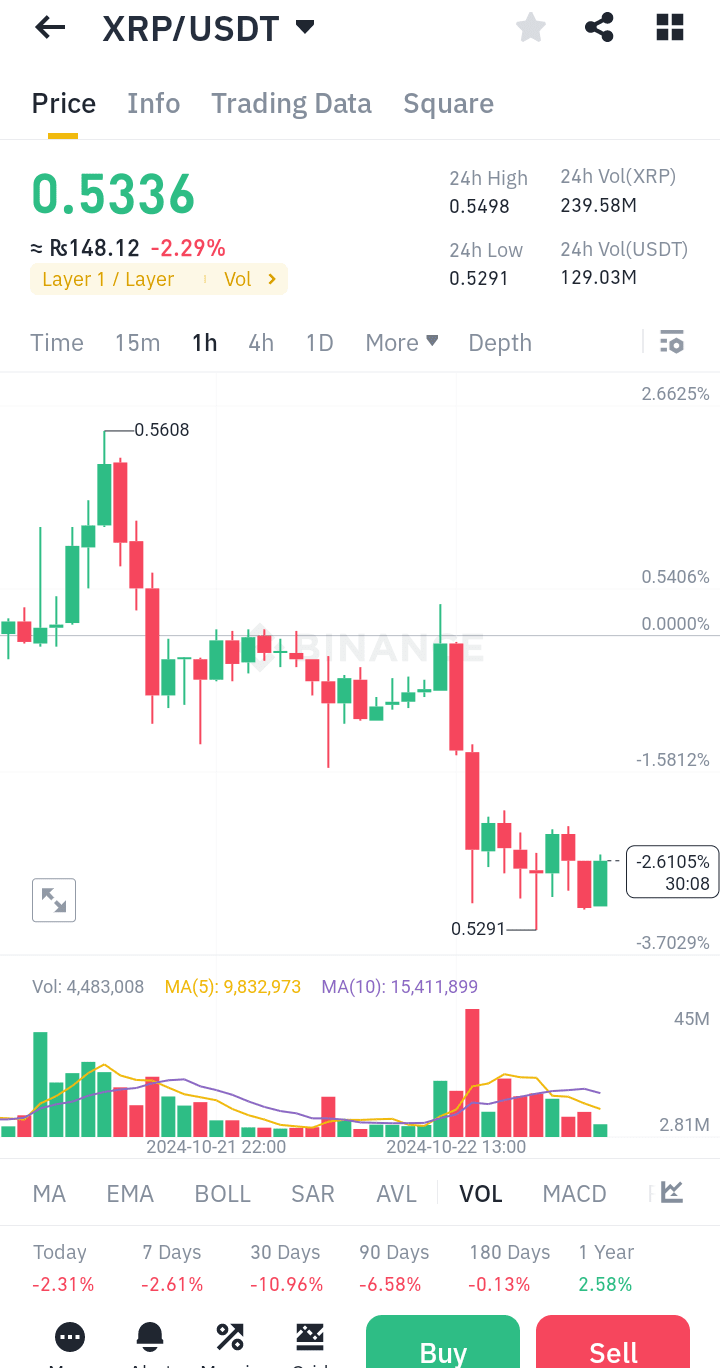This screenshot has width=720, height=1368.
Task: Tap the Margin percent icon
Action: point(230,1336)
